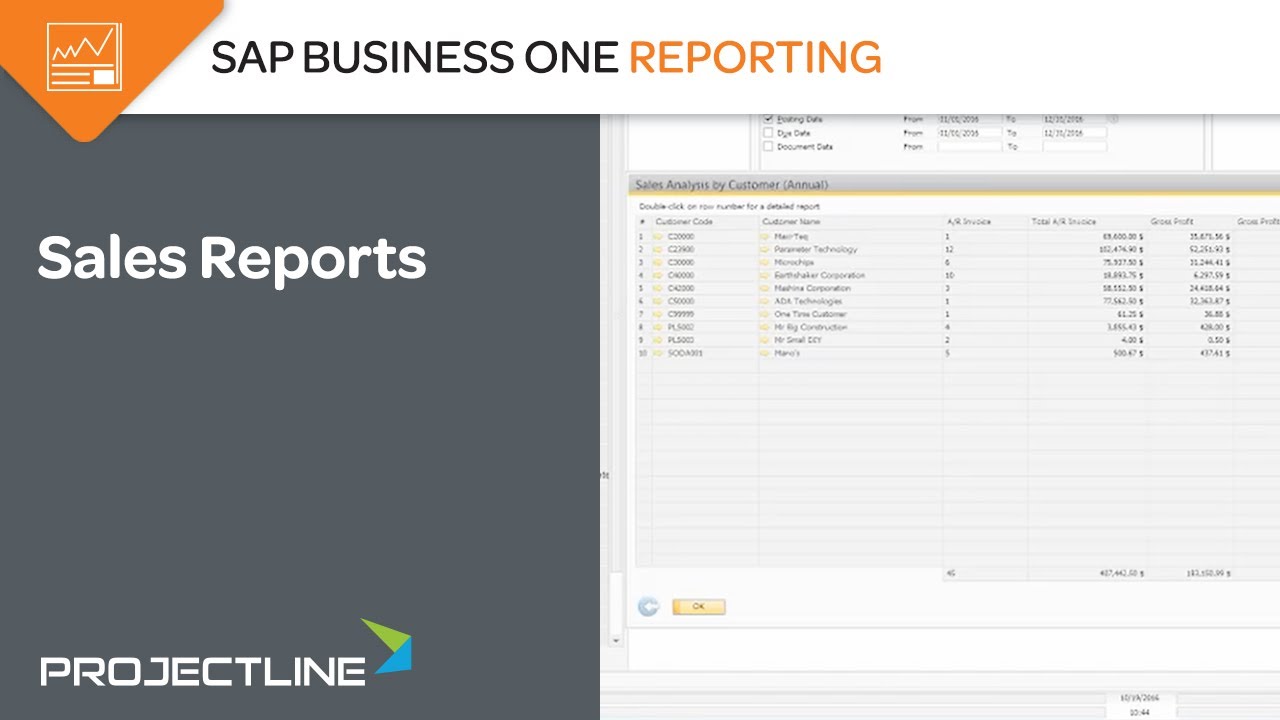Click the Mashina Corporation name cell
Screen dimensions: 1280x720
tap(850, 289)
